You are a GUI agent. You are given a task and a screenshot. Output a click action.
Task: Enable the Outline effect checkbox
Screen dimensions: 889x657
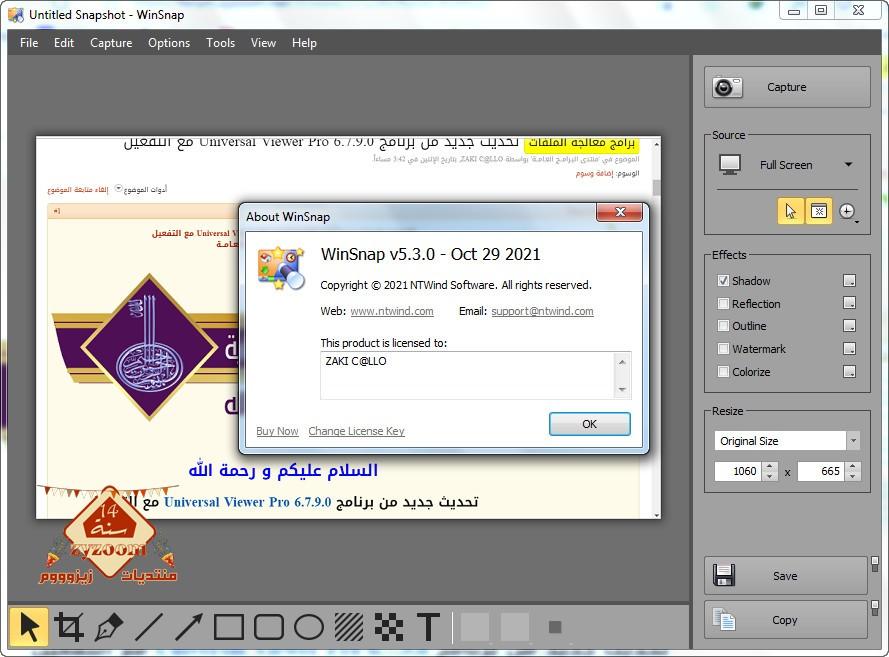pos(723,325)
